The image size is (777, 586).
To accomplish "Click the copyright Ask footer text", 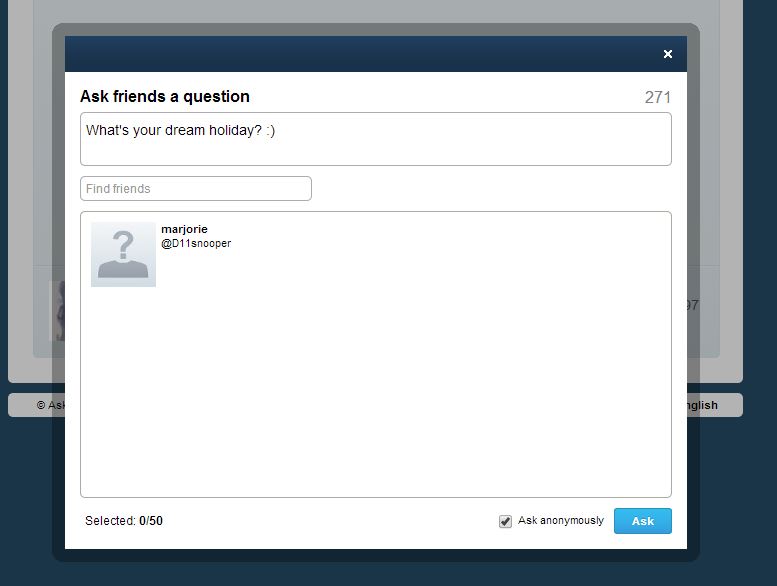I will tap(51, 405).
